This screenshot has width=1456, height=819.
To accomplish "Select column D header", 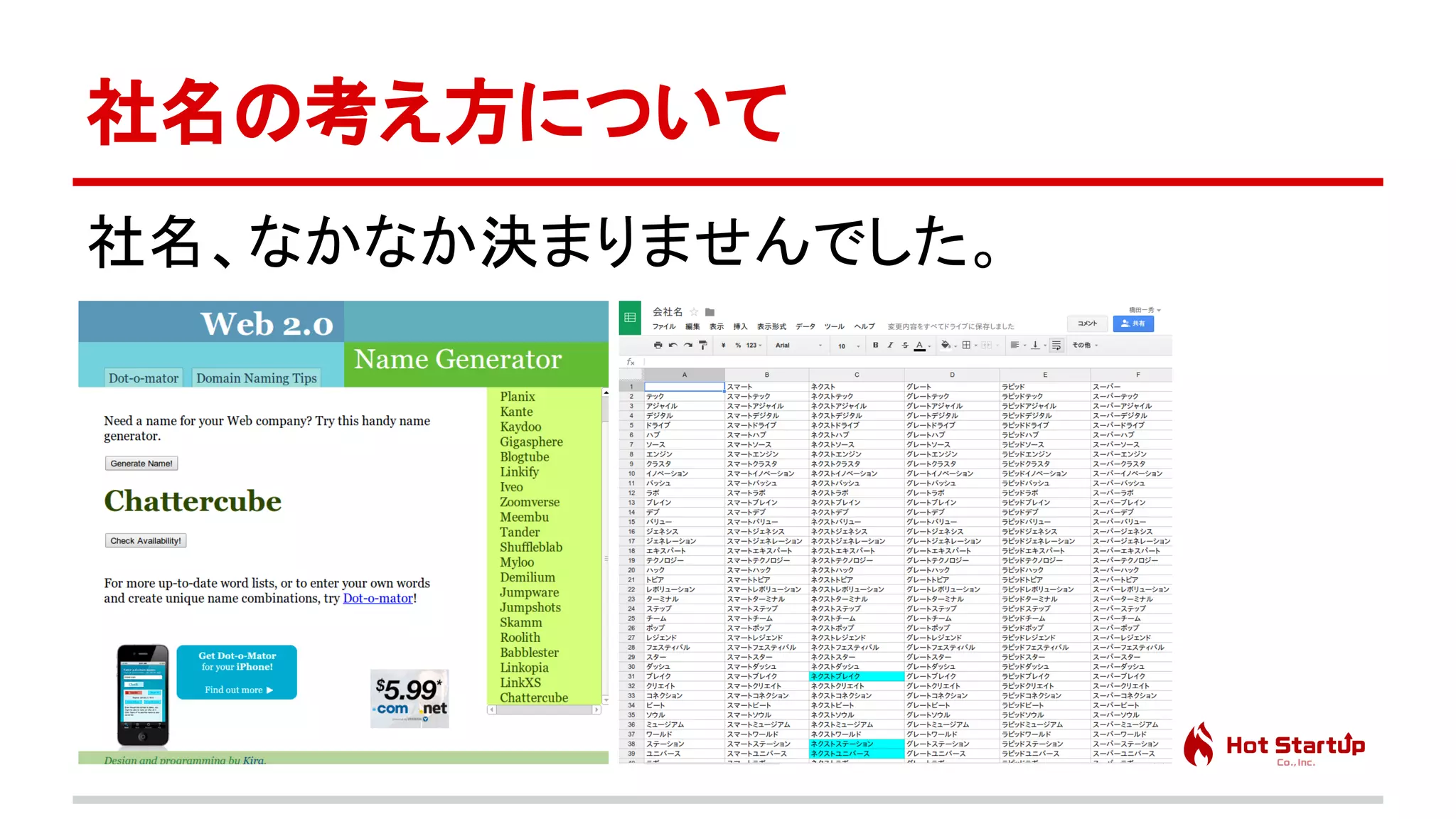I will pos(952,375).
